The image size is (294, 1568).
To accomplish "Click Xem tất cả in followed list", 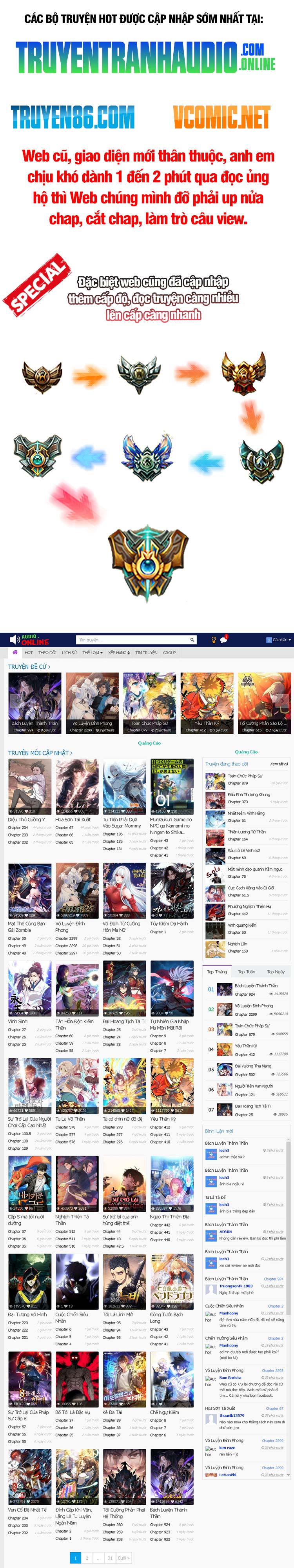I will pyautogui.click(x=278, y=763).
